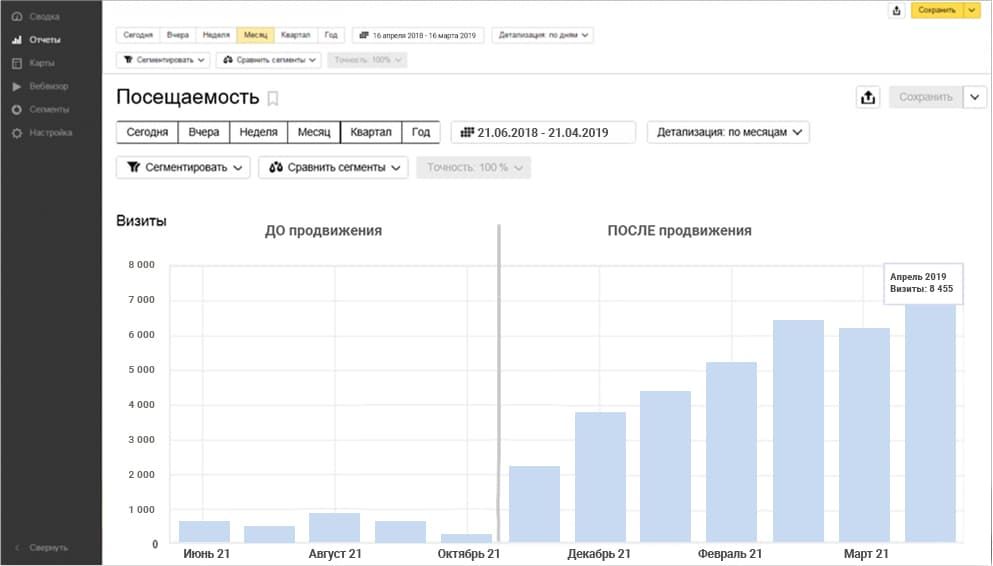Viewport: 993px width, 566px height.
Task: Open large Точность: 100 % dropdown
Action: (473, 168)
